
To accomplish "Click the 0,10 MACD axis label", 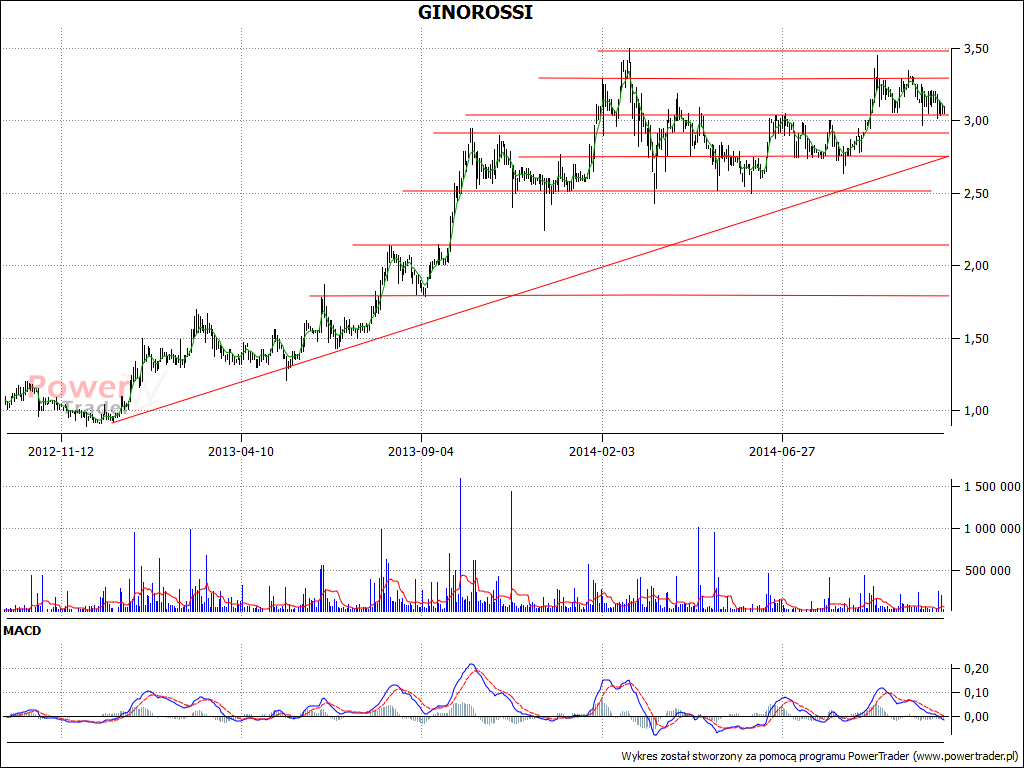I will coord(974,692).
